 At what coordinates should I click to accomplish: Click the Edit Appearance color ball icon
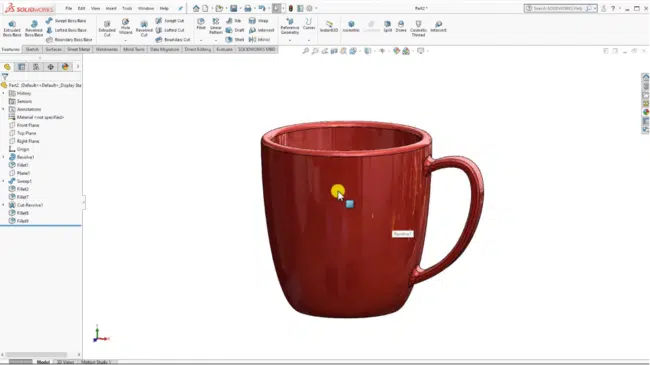(397, 51)
